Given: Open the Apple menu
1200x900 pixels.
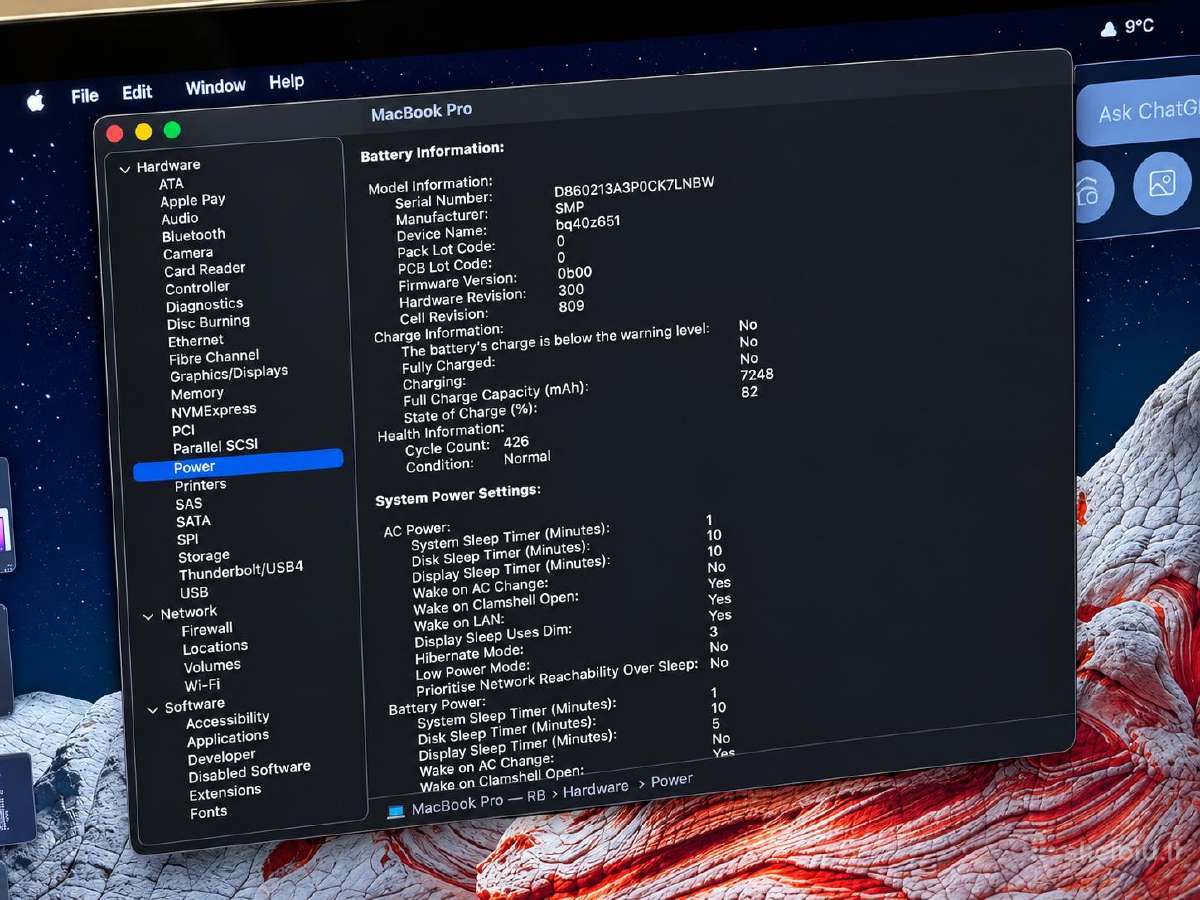Looking at the screenshot, I should pos(36,101).
